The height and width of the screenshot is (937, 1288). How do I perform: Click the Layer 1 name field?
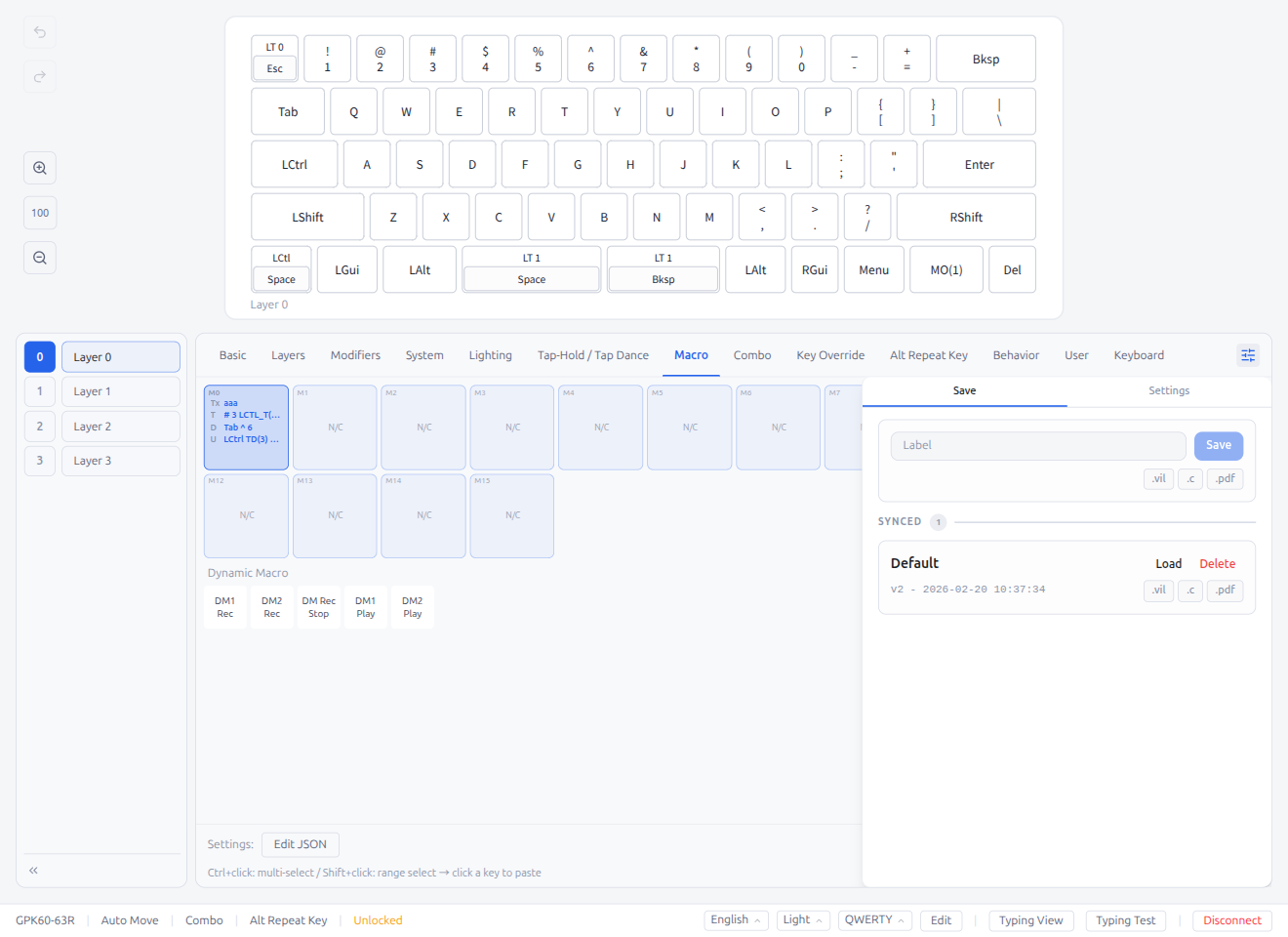pyautogui.click(x=121, y=391)
